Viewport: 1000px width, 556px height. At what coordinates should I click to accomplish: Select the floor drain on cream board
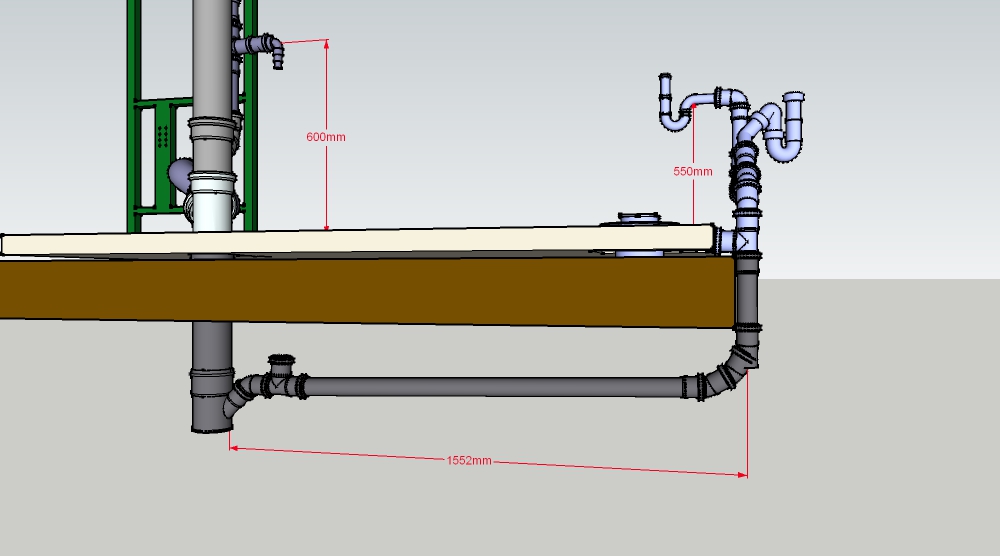tap(640, 220)
